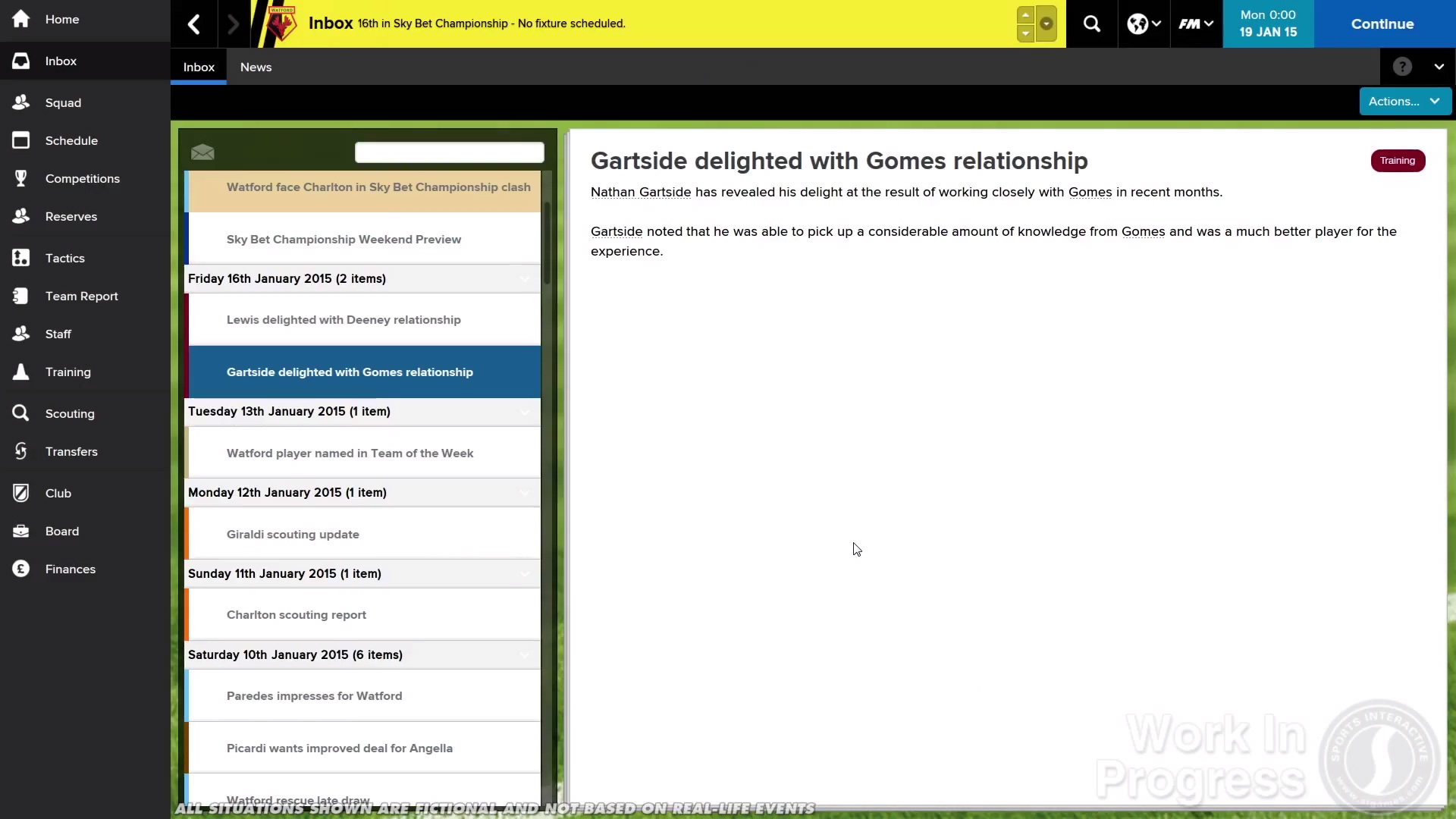Open the search magnifier icon

1091,24
